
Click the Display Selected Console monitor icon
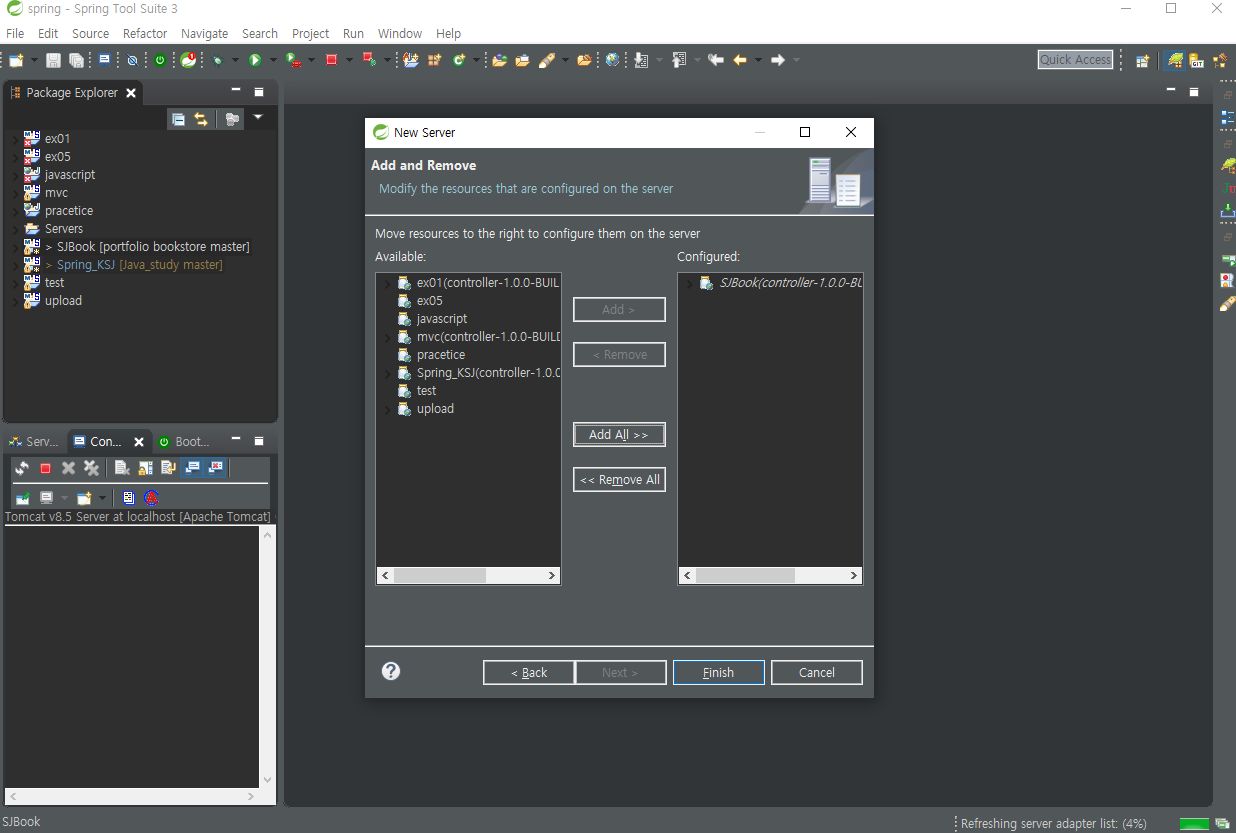[46, 498]
